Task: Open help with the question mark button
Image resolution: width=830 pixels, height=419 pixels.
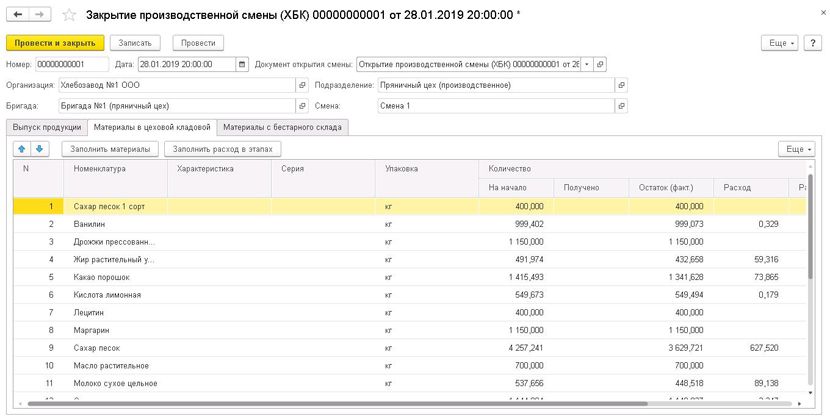Action: tap(813, 43)
